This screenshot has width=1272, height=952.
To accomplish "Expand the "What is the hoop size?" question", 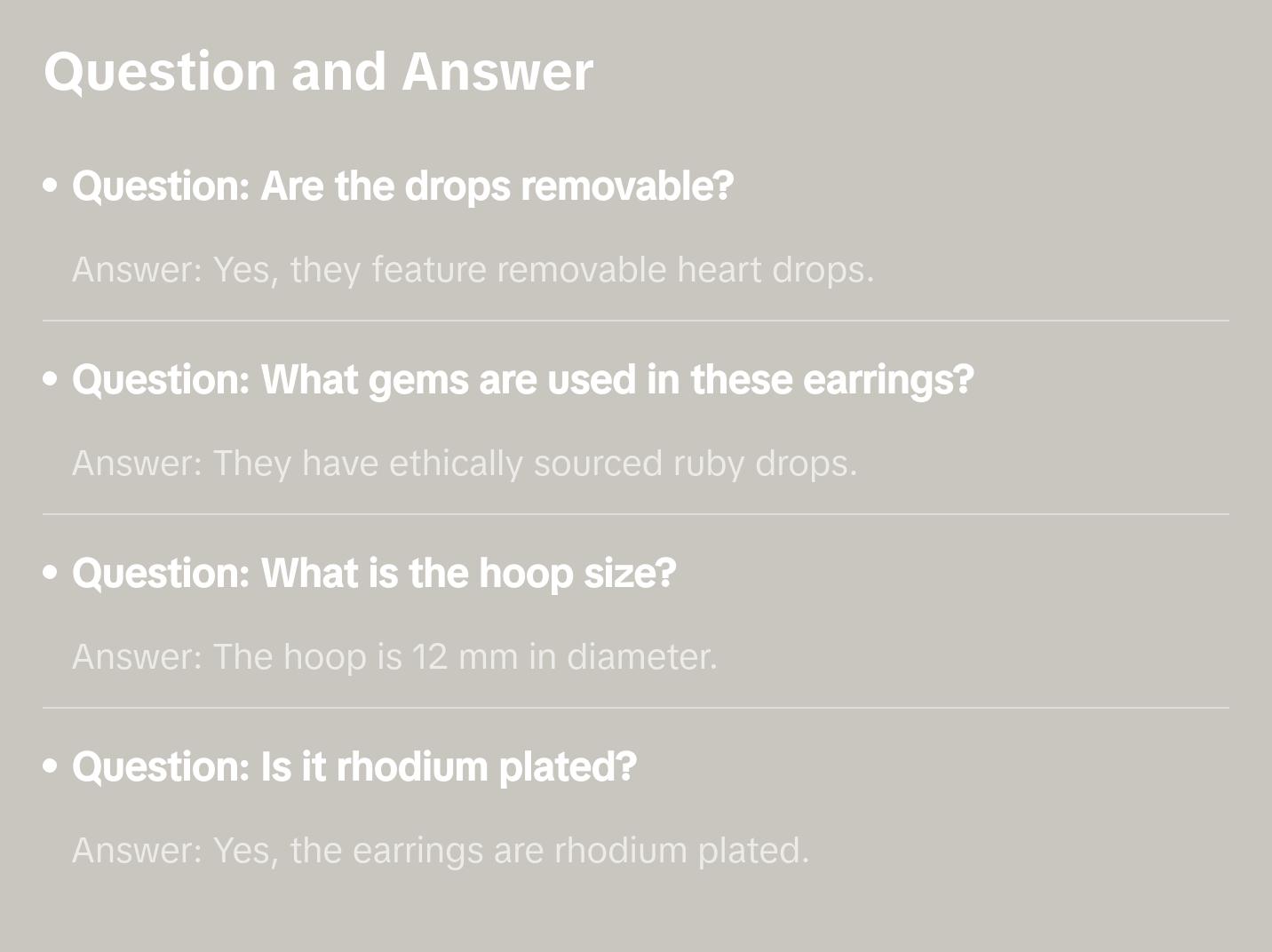I will tap(374, 573).
